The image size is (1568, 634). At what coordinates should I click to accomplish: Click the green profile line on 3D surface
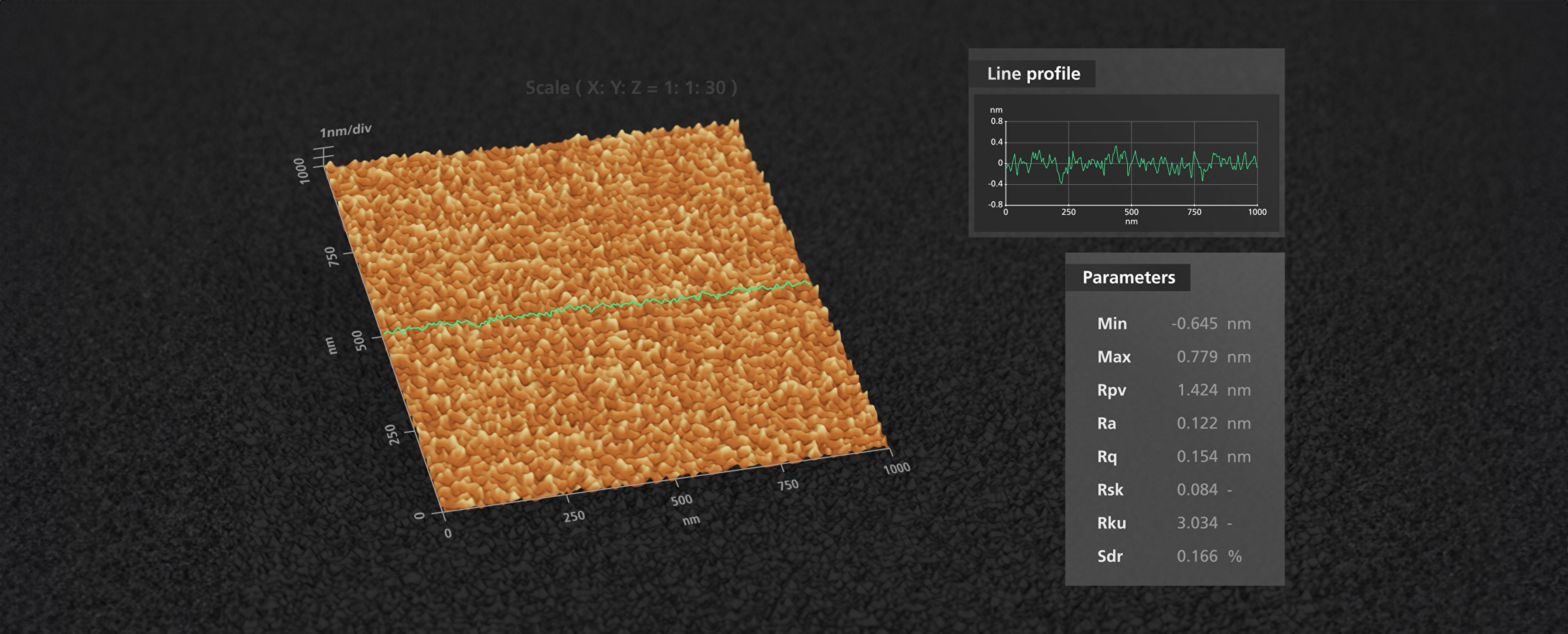pos(597,308)
